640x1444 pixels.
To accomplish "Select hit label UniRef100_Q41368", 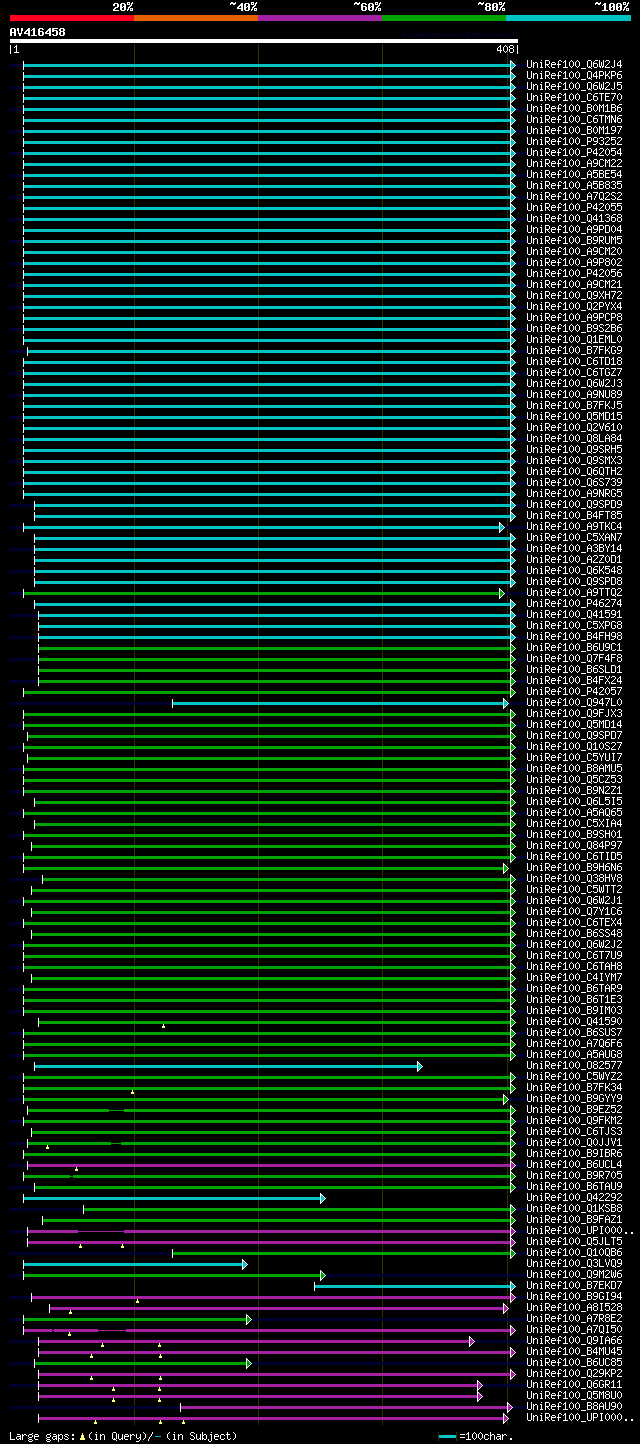I will (574, 219).
